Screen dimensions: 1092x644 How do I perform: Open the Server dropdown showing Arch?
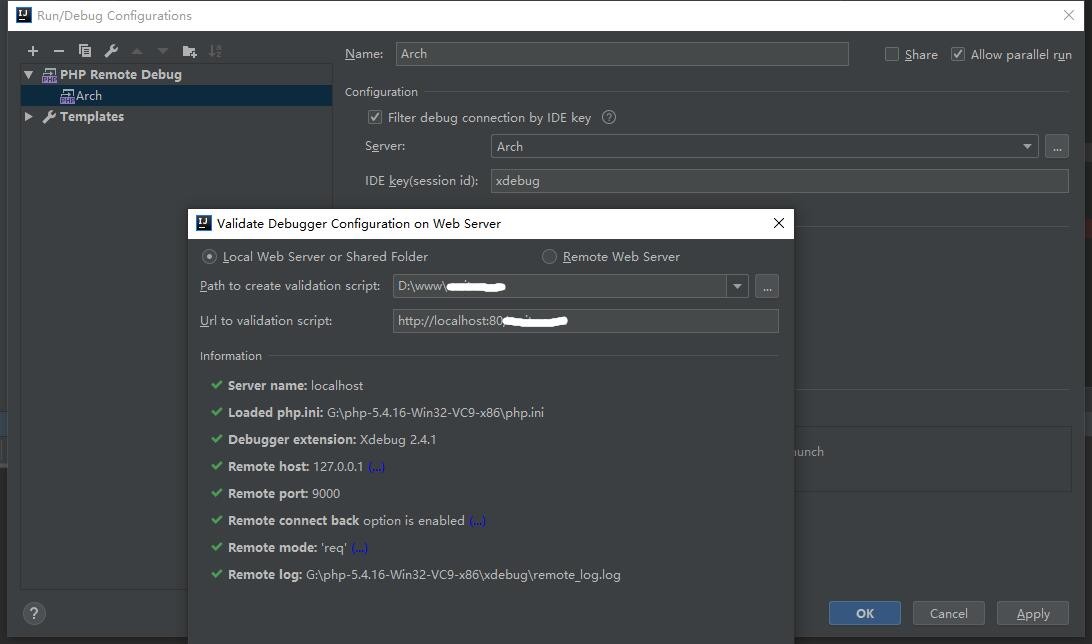click(765, 146)
